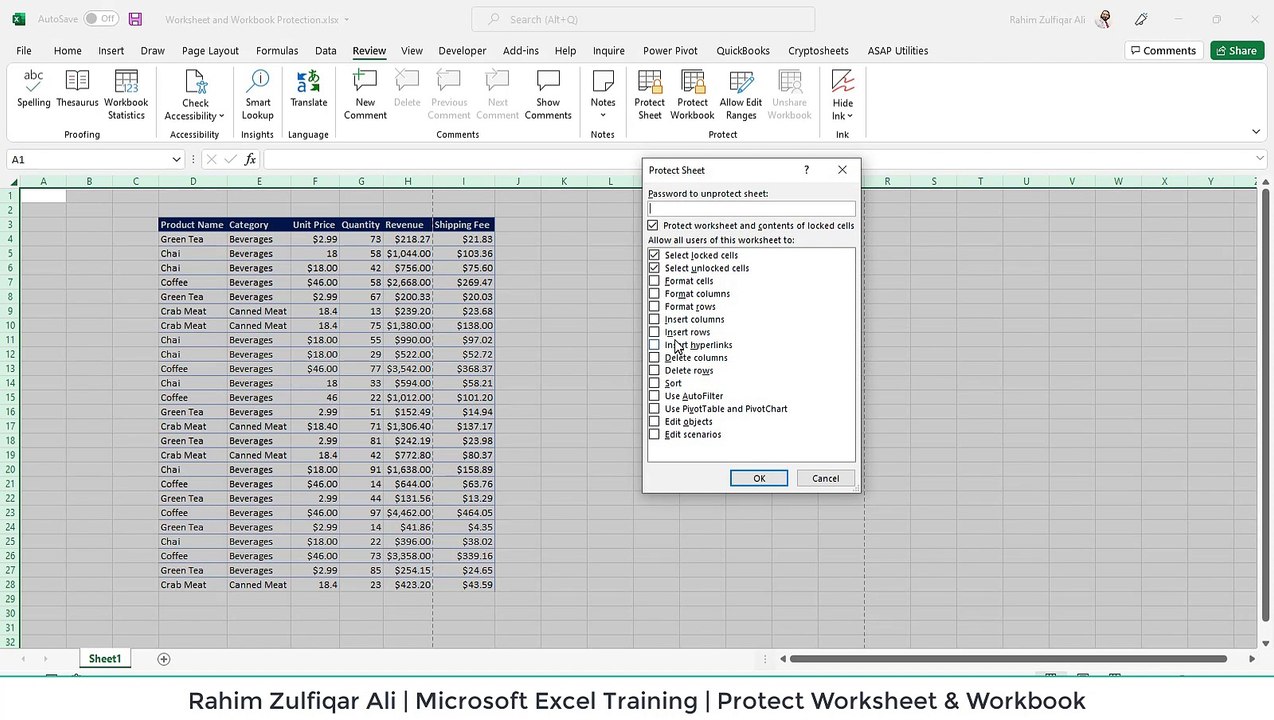Viewport: 1274px width, 720px height.
Task: Click Show Comments in the ribbon
Action: (548, 95)
